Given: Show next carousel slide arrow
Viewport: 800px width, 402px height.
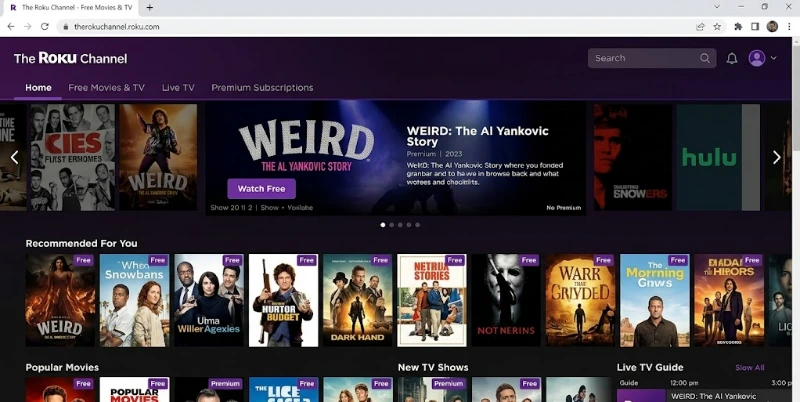Looking at the screenshot, I should (777, 157).
